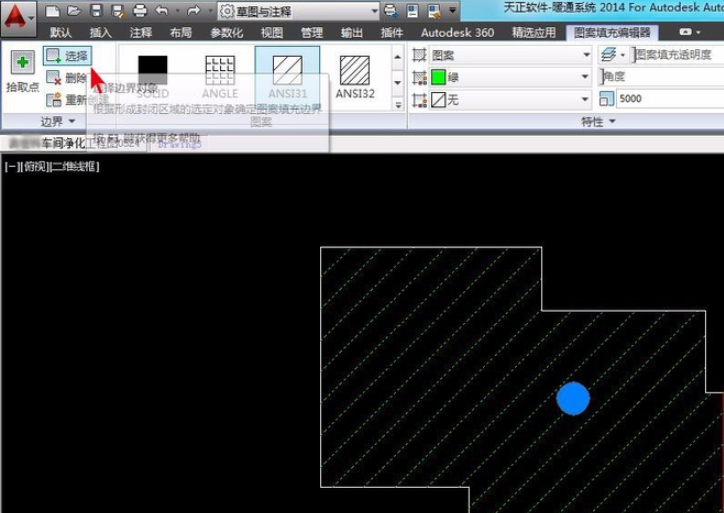Image resolution: width=724 pixels, height=513 pixels.
Task: Open the 草图与注释 workspace dropdown
Action: click(x=298, y=11)
